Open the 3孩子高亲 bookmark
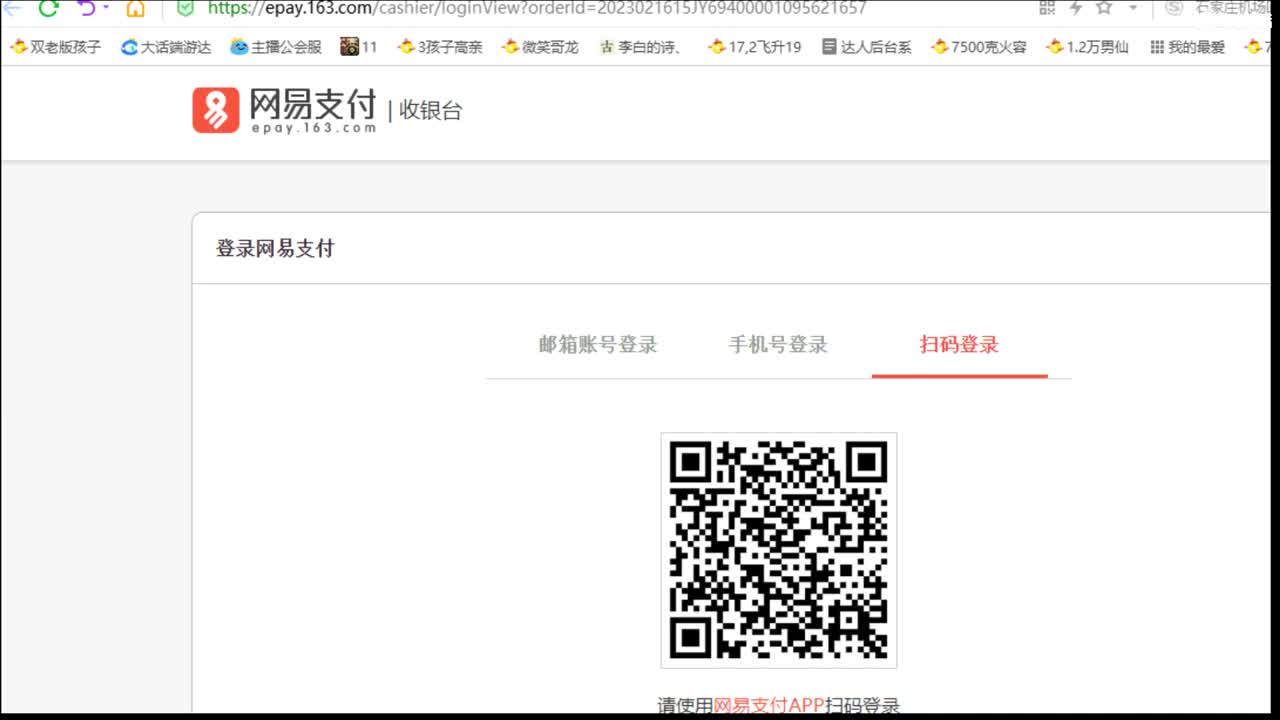 pyautogui.click(x=440, y=47)
